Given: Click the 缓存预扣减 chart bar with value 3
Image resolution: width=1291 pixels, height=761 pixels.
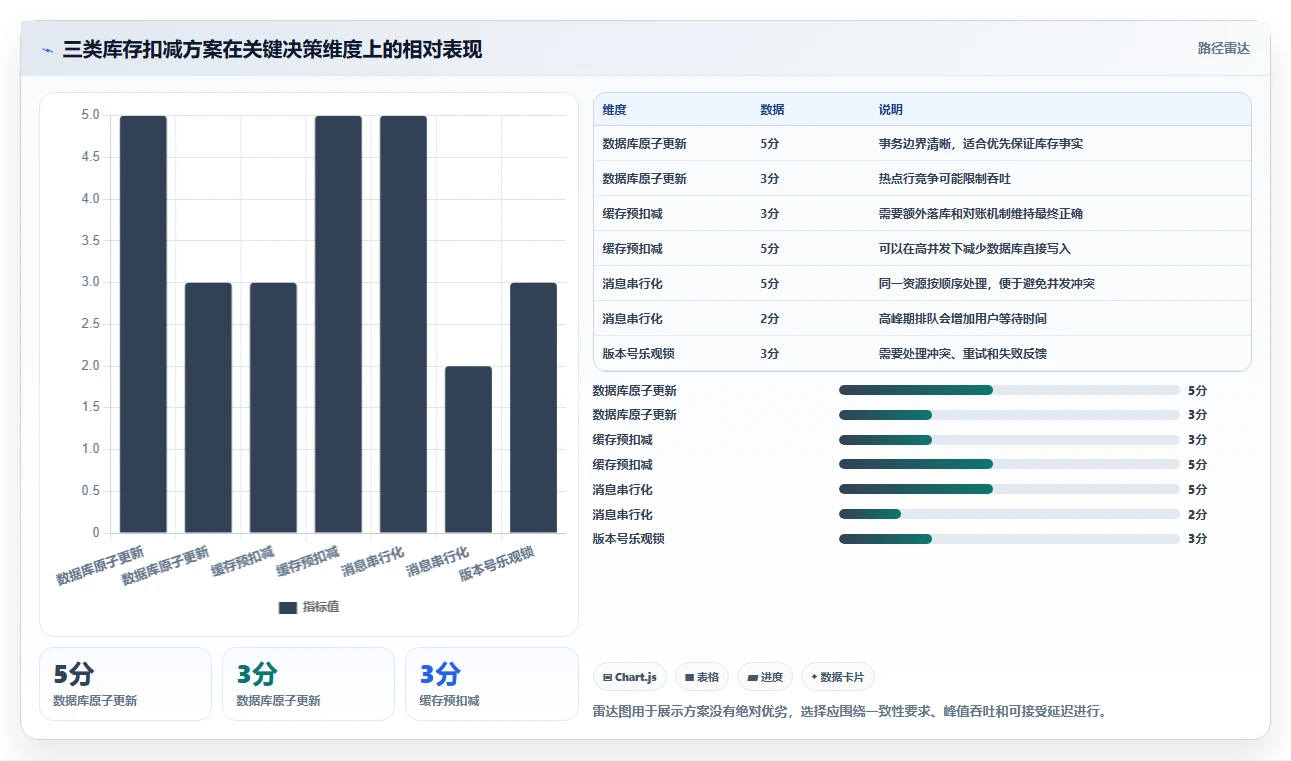Looking at the screenshot, I should (x=273, y=408).
